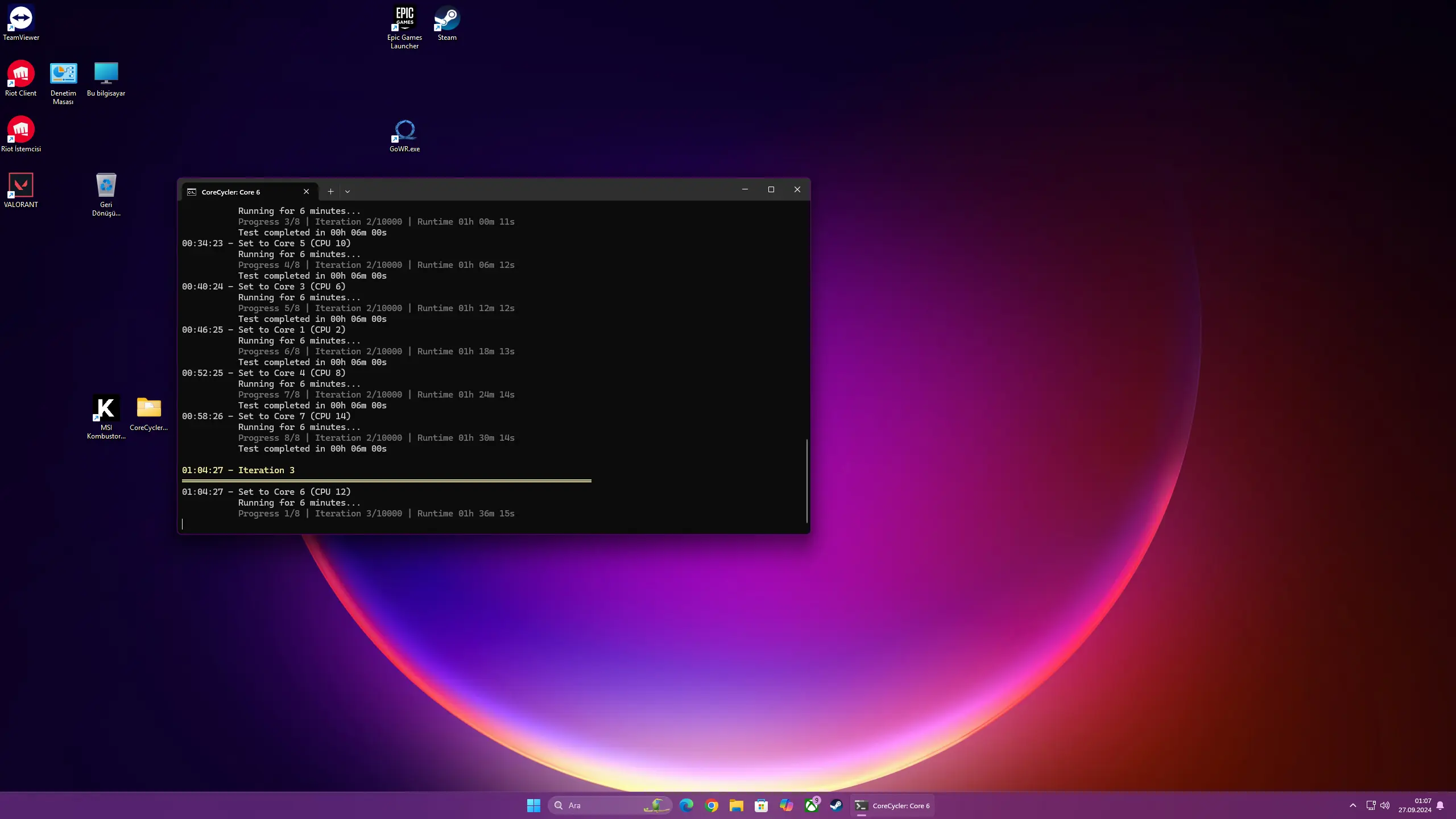Click the terminal vertical scrollbar thumb
This screenshot has height=819, width=1456.
tap(806, 481)
